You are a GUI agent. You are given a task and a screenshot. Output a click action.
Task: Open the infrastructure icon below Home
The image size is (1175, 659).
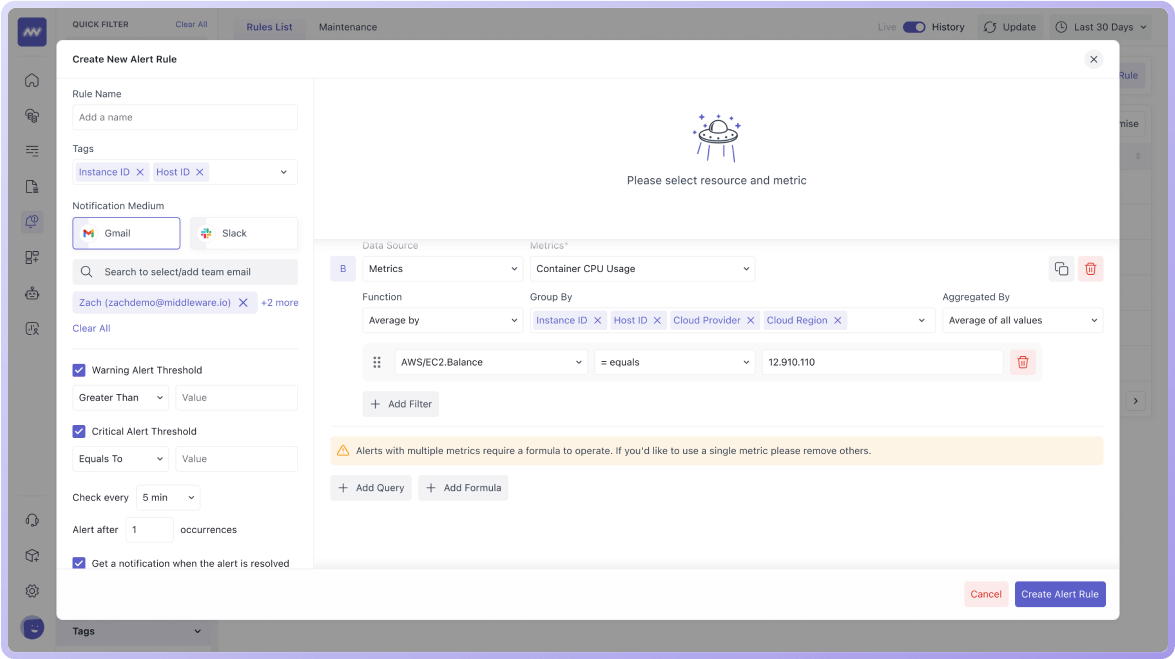click(x=32, y=115)
